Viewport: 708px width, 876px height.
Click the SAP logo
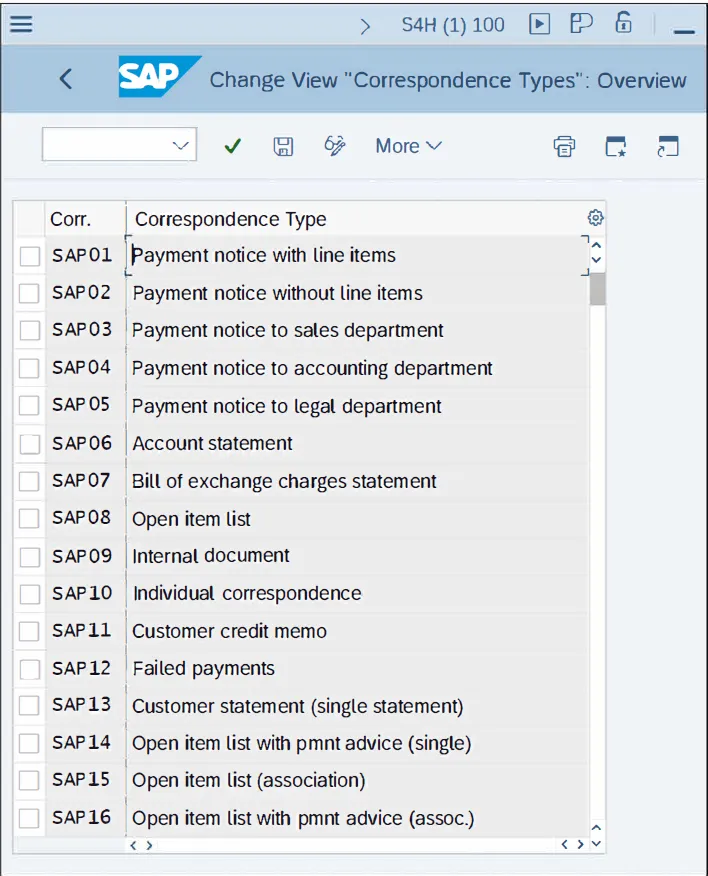point(159,77)
